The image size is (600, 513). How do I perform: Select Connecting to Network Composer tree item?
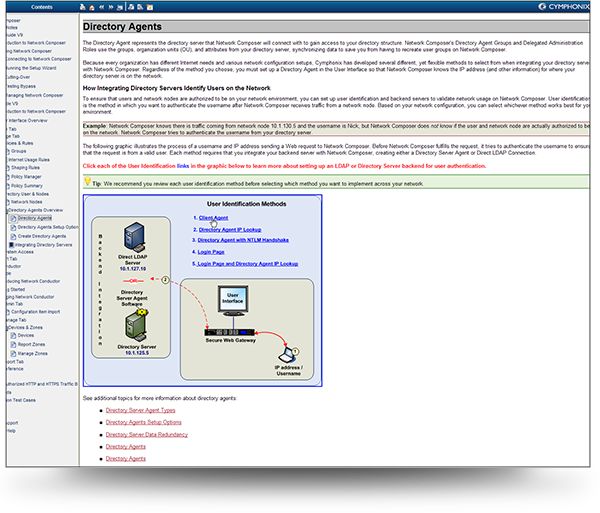point(39,59)
